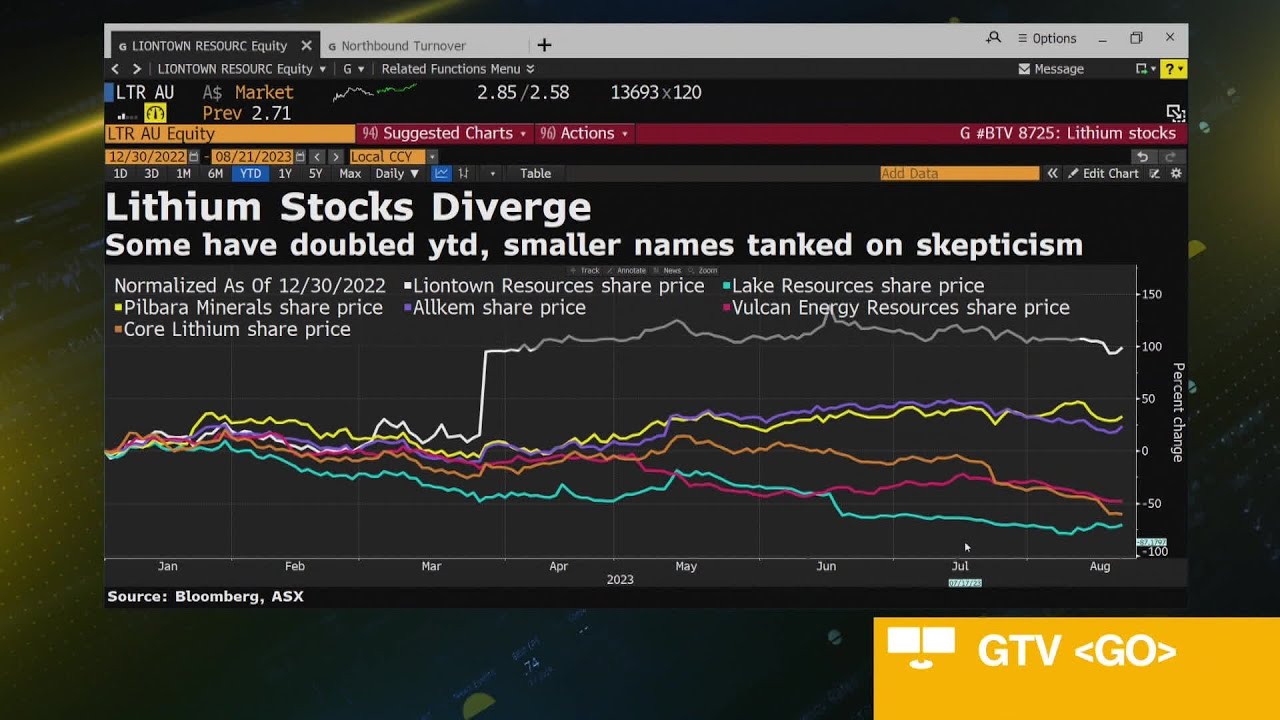Open chart settings gear icon
Image resolution: width=1280 pixels, height=720 pixels.
tap(1176, 173)
